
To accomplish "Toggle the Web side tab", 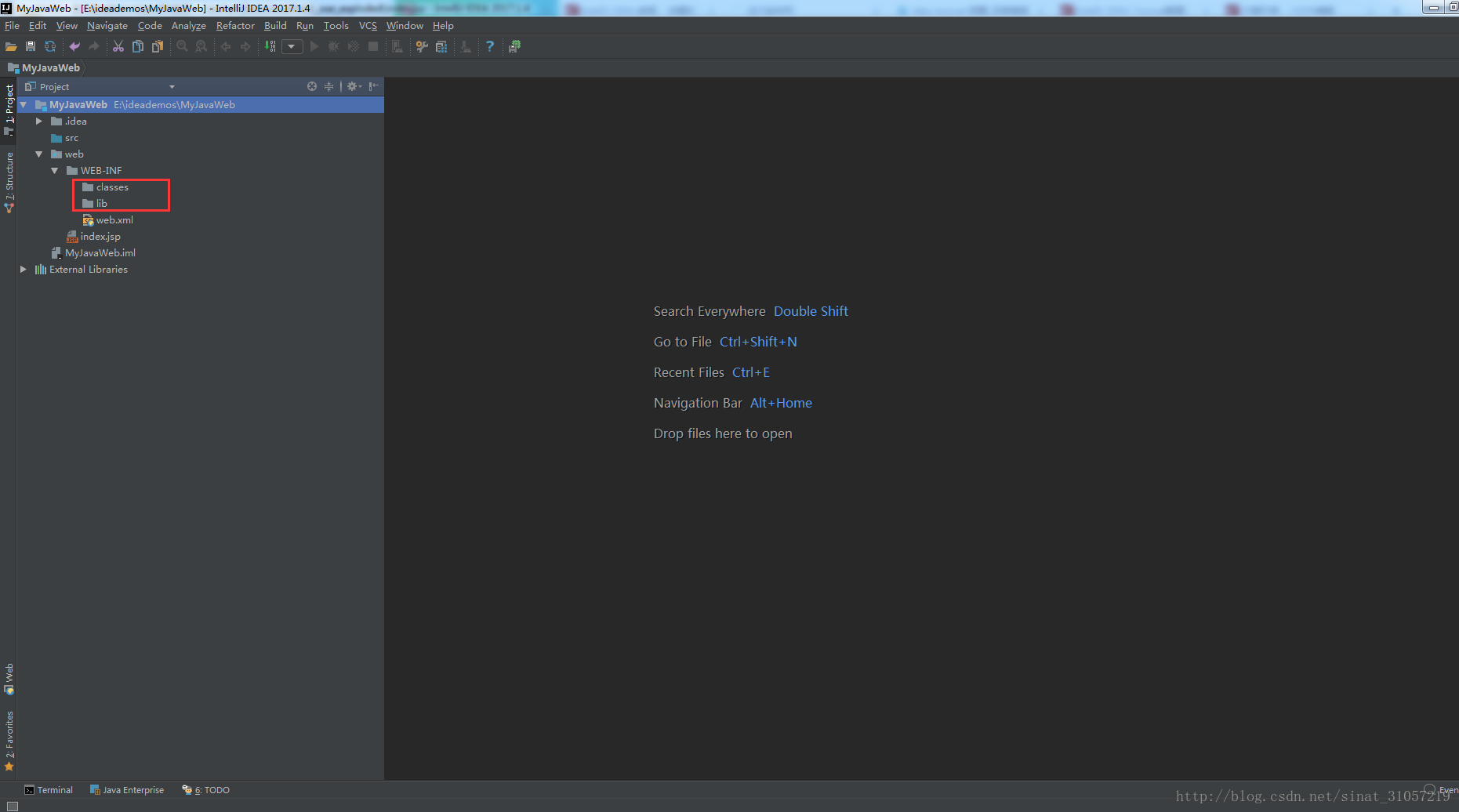I will click(9, 679).
